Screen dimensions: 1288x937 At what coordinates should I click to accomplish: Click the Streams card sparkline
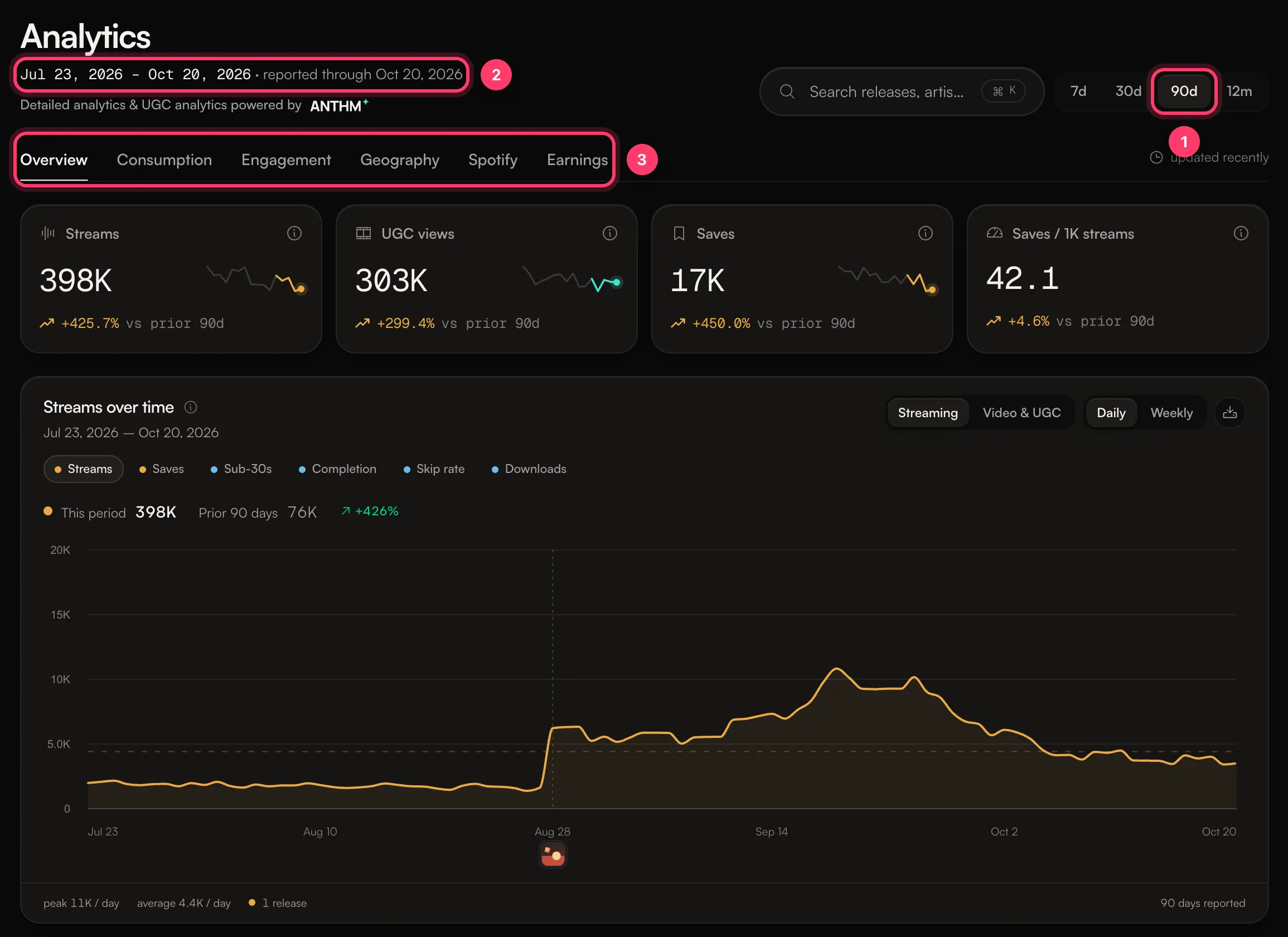[x=256, y=279]
